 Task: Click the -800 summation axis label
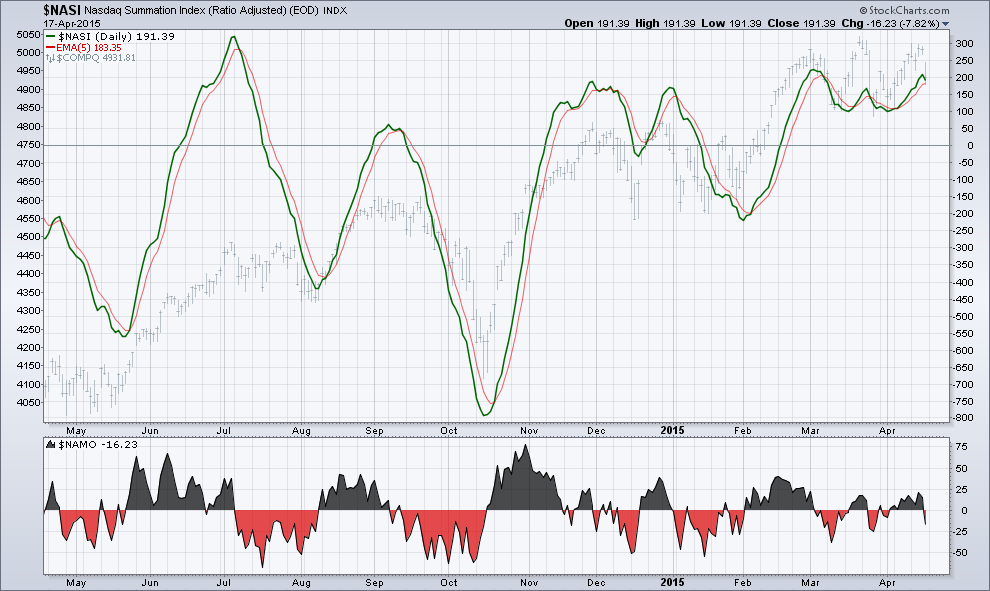(x=962, y=418)
